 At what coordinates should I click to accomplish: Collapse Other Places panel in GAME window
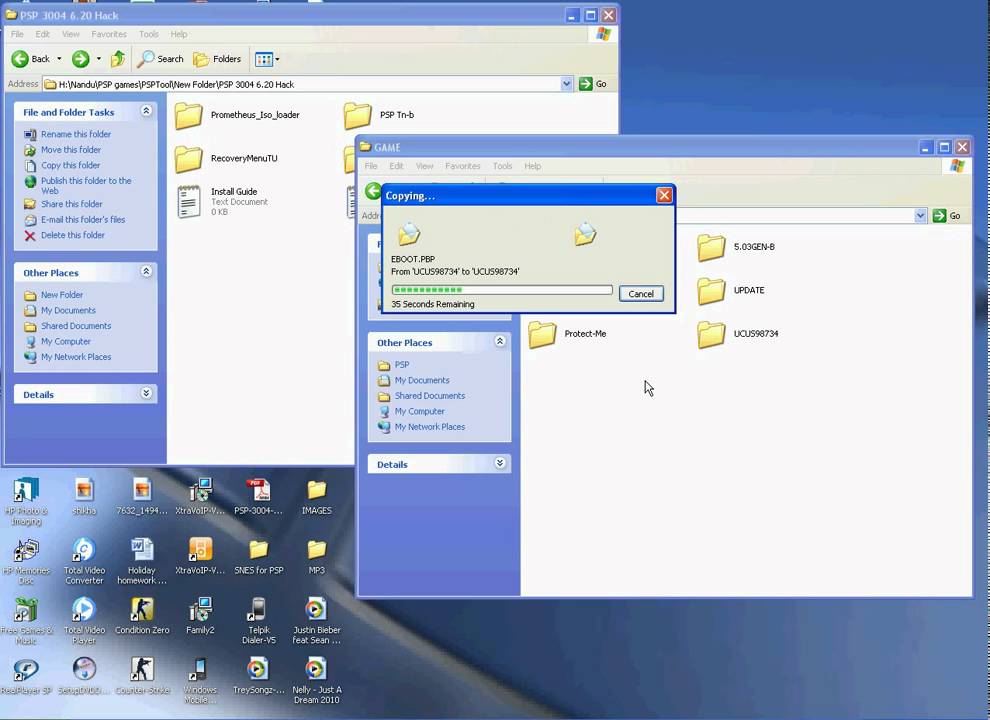pos(499,342)
